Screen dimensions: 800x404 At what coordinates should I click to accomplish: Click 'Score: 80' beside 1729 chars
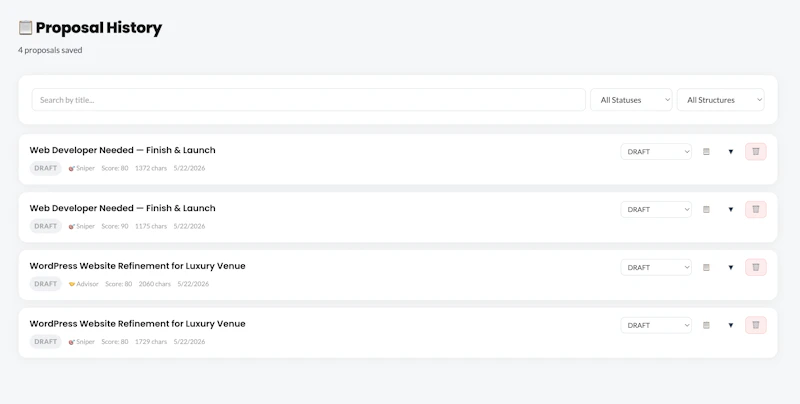[115, 342]
